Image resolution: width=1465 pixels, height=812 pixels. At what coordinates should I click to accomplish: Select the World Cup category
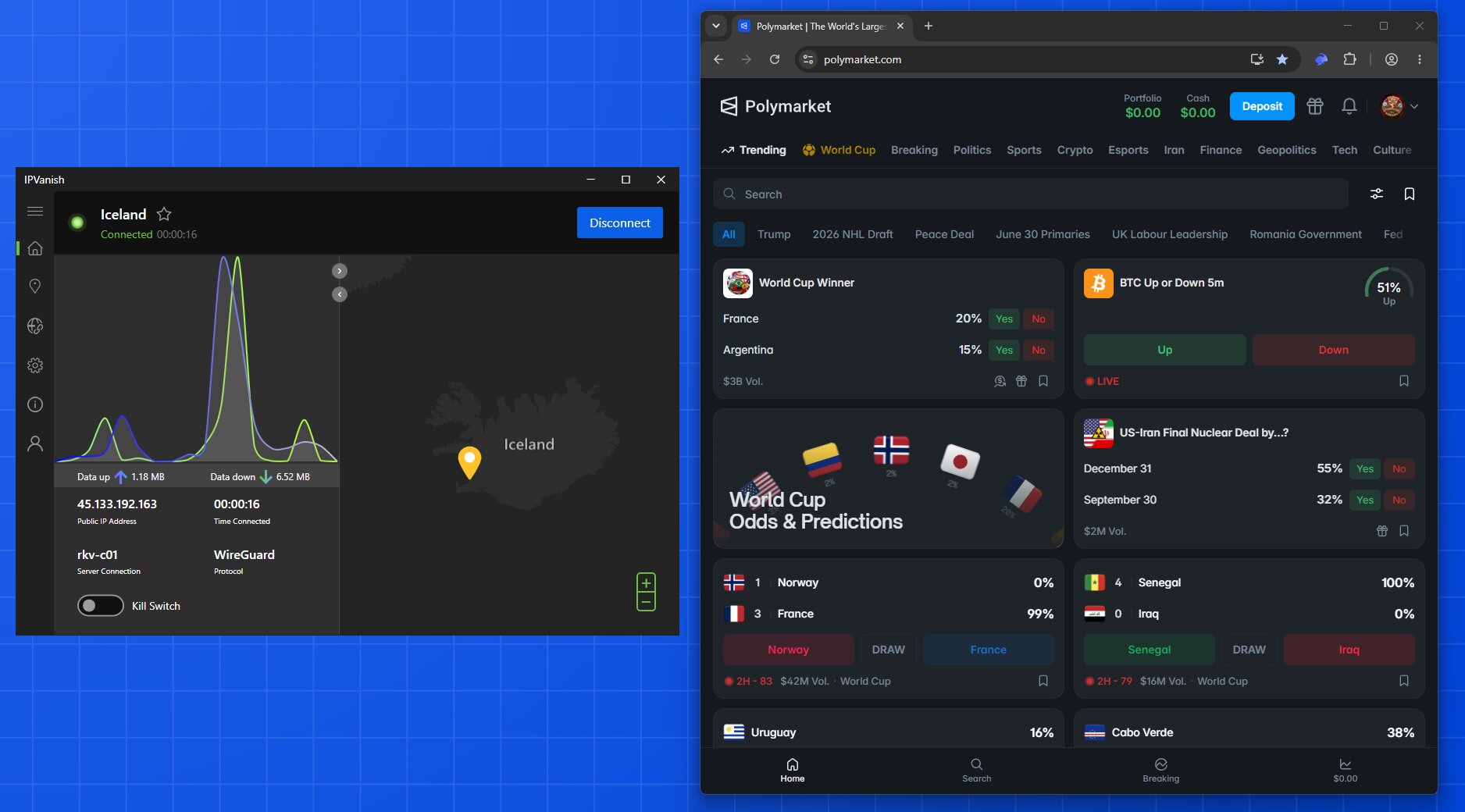click(839, 150)
